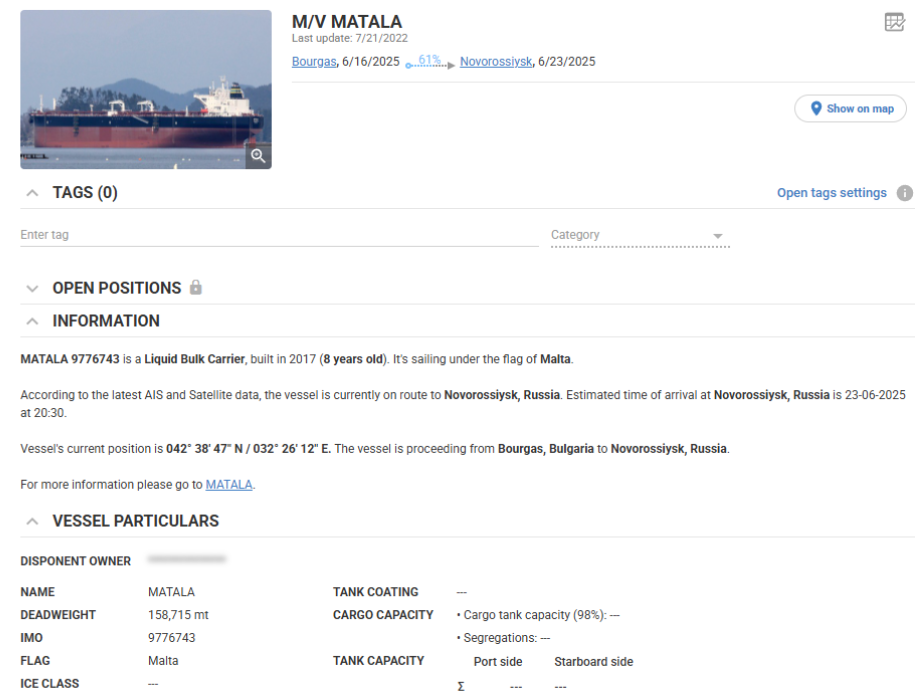Open tags settings link
The width and height of the screenshot is (920, 694).
[831, 193]
